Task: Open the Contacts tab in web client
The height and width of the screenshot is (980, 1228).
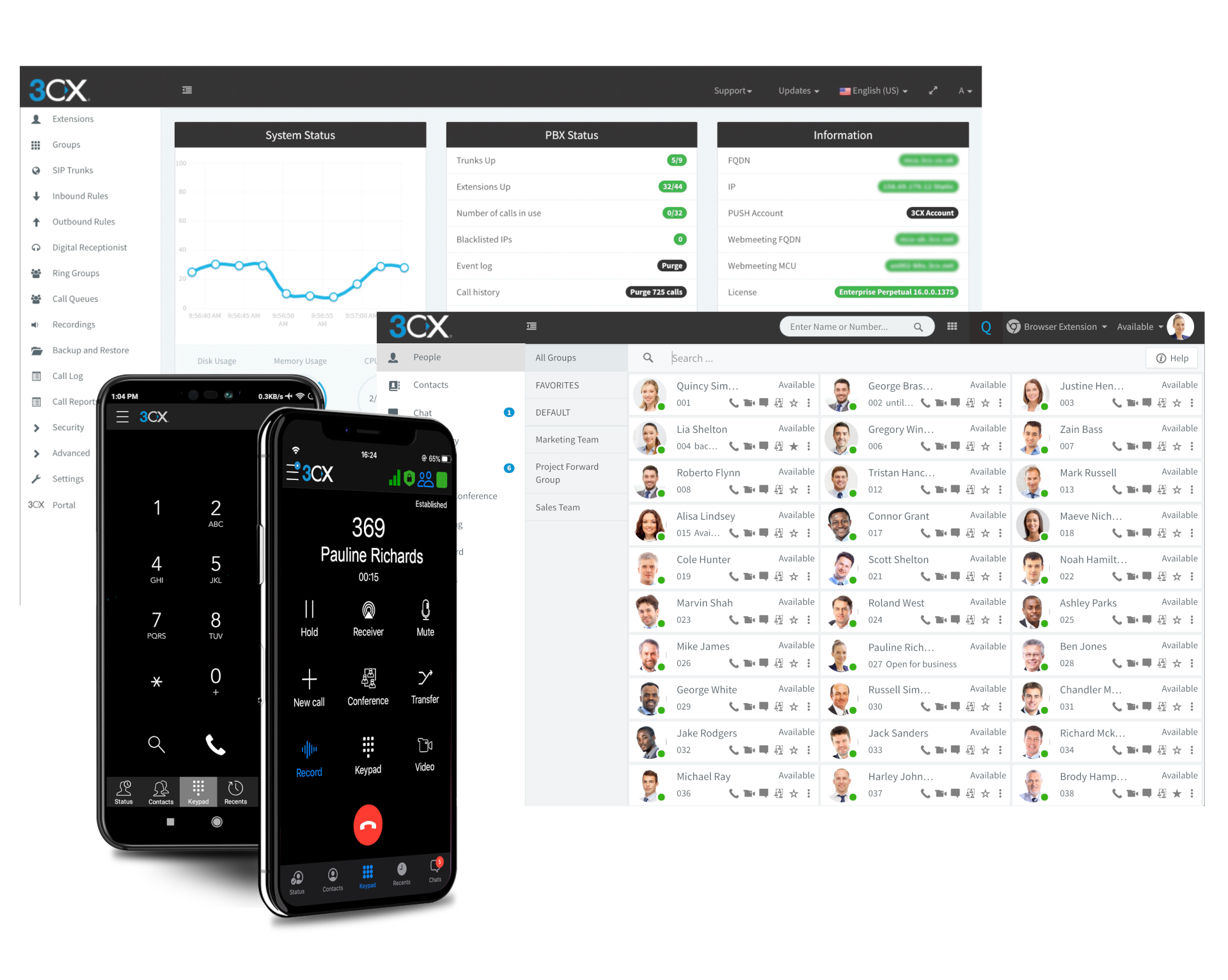Action: (430, 383)
